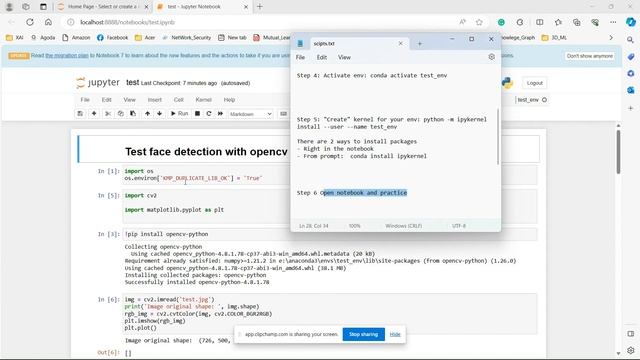Move the selected cell up
The height and width of the screenshot is (360, 640).
coord(147,113)
